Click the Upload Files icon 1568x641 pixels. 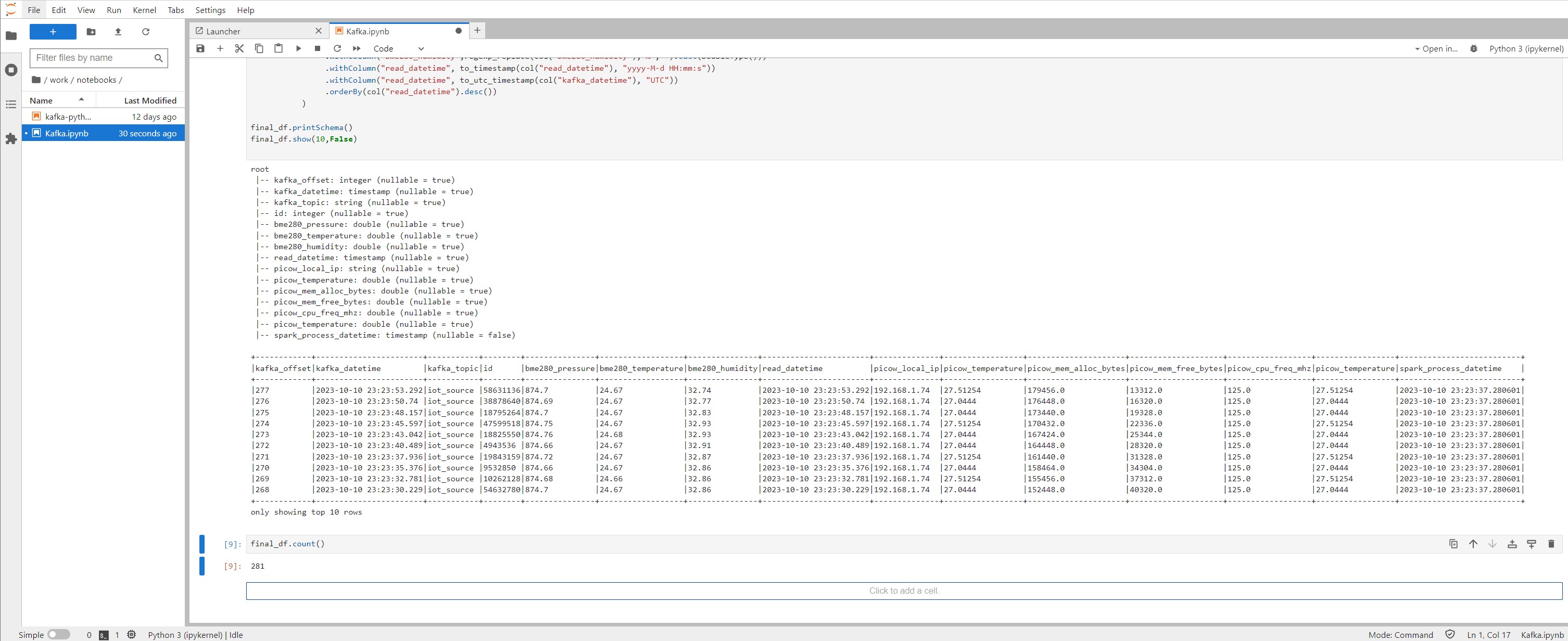pos(118,32)
